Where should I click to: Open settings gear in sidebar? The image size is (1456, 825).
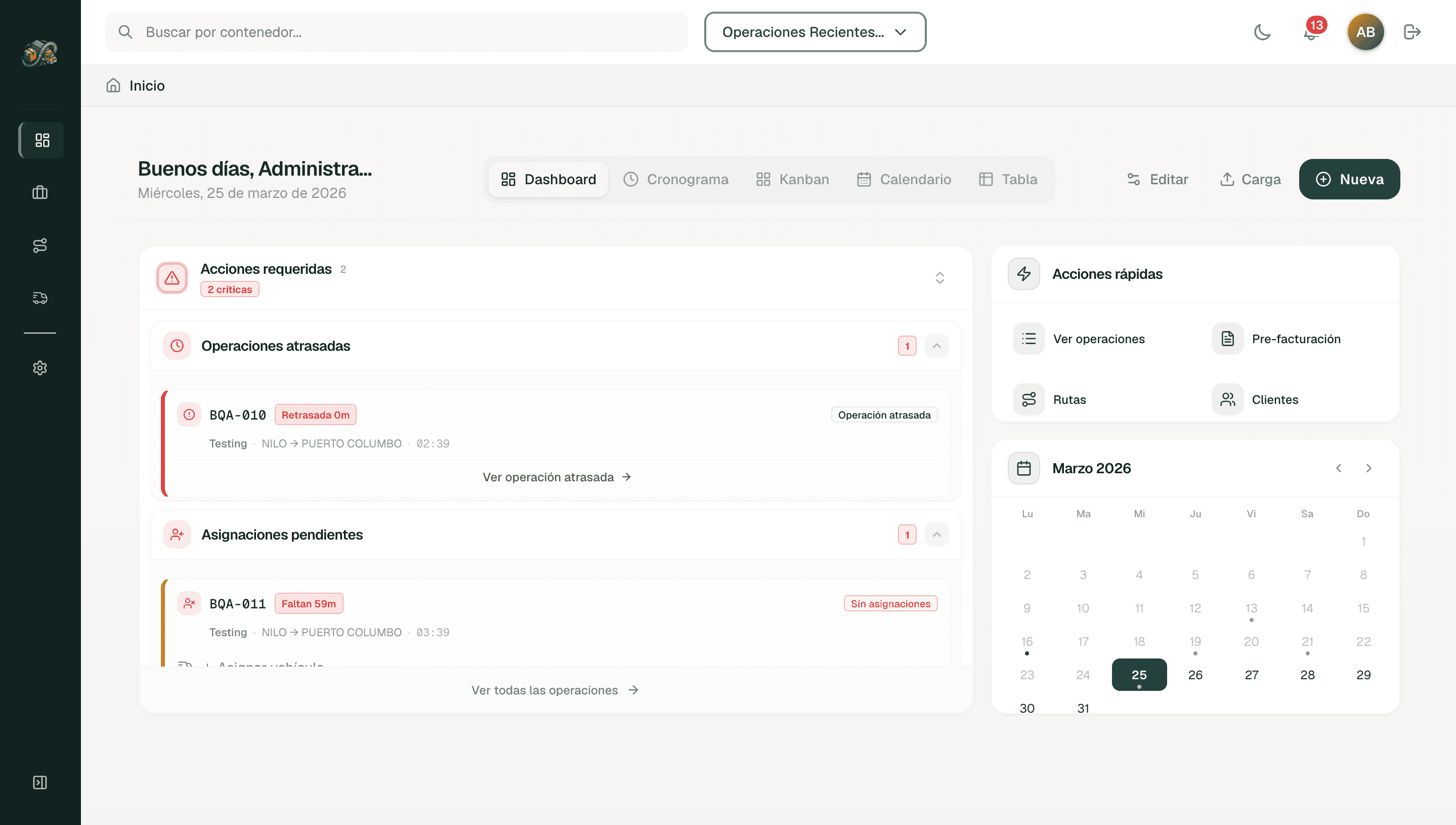coord(39,368)
